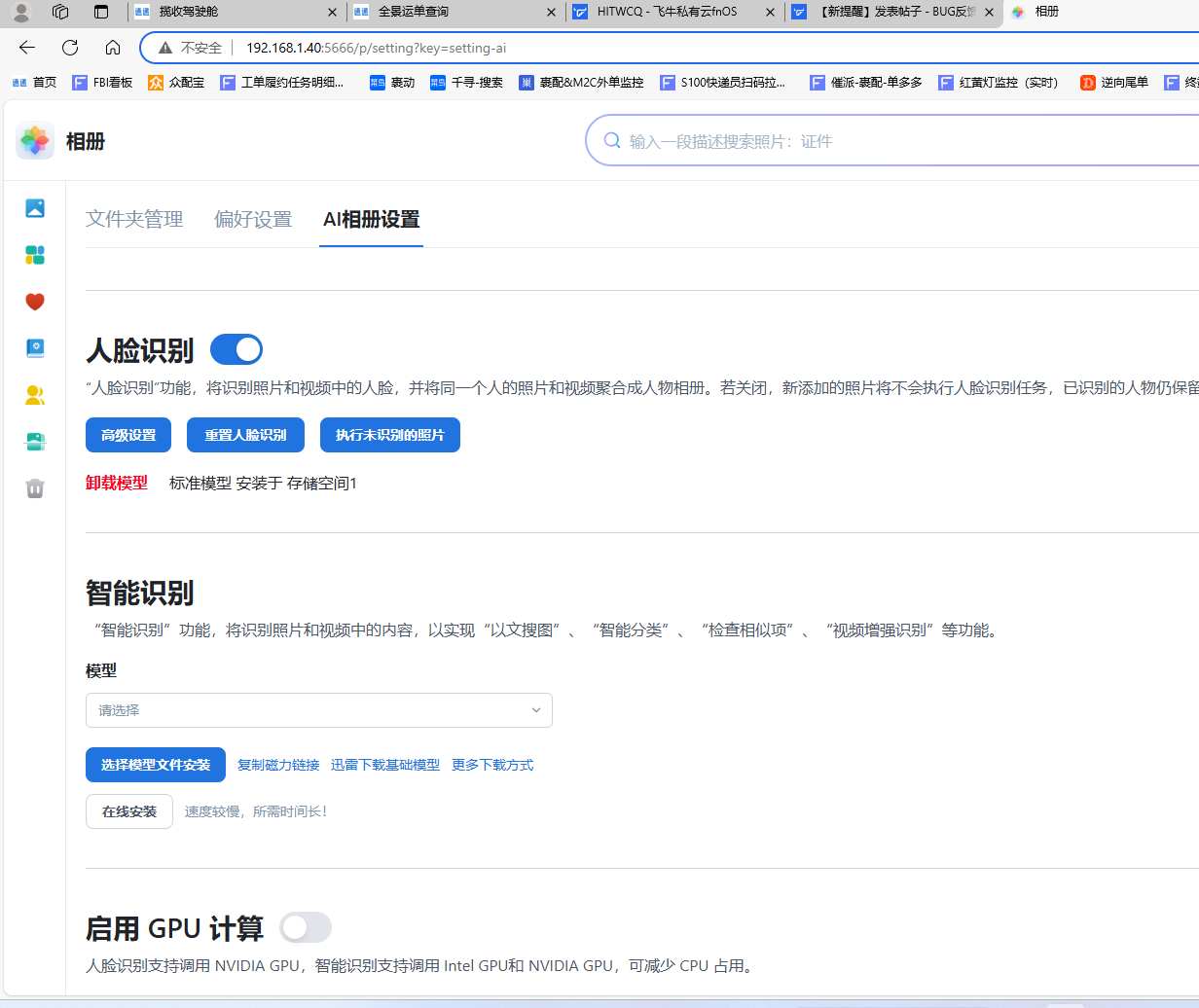Viewport: 1199px width, 1008px height.
Task: Open the colorful tiles icon in sidebar
Action: coord(35,255)
